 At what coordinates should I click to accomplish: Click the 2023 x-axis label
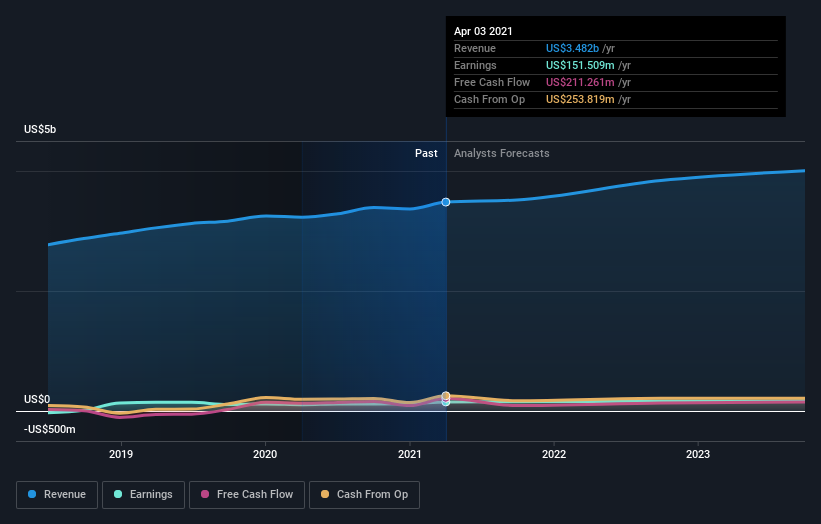[x=698, y=454]
